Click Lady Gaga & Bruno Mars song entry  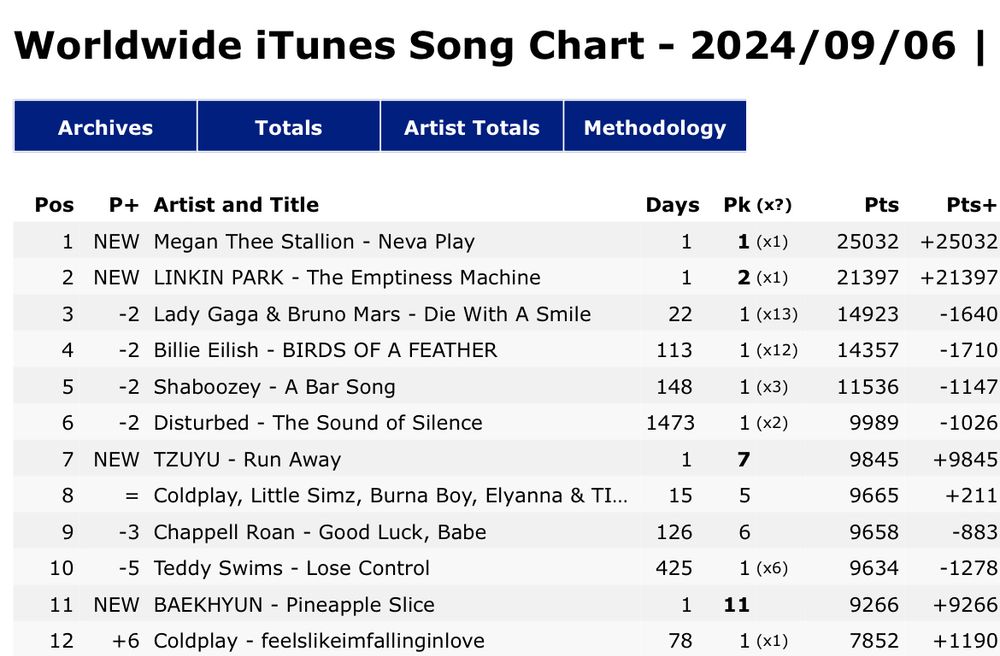372,314
